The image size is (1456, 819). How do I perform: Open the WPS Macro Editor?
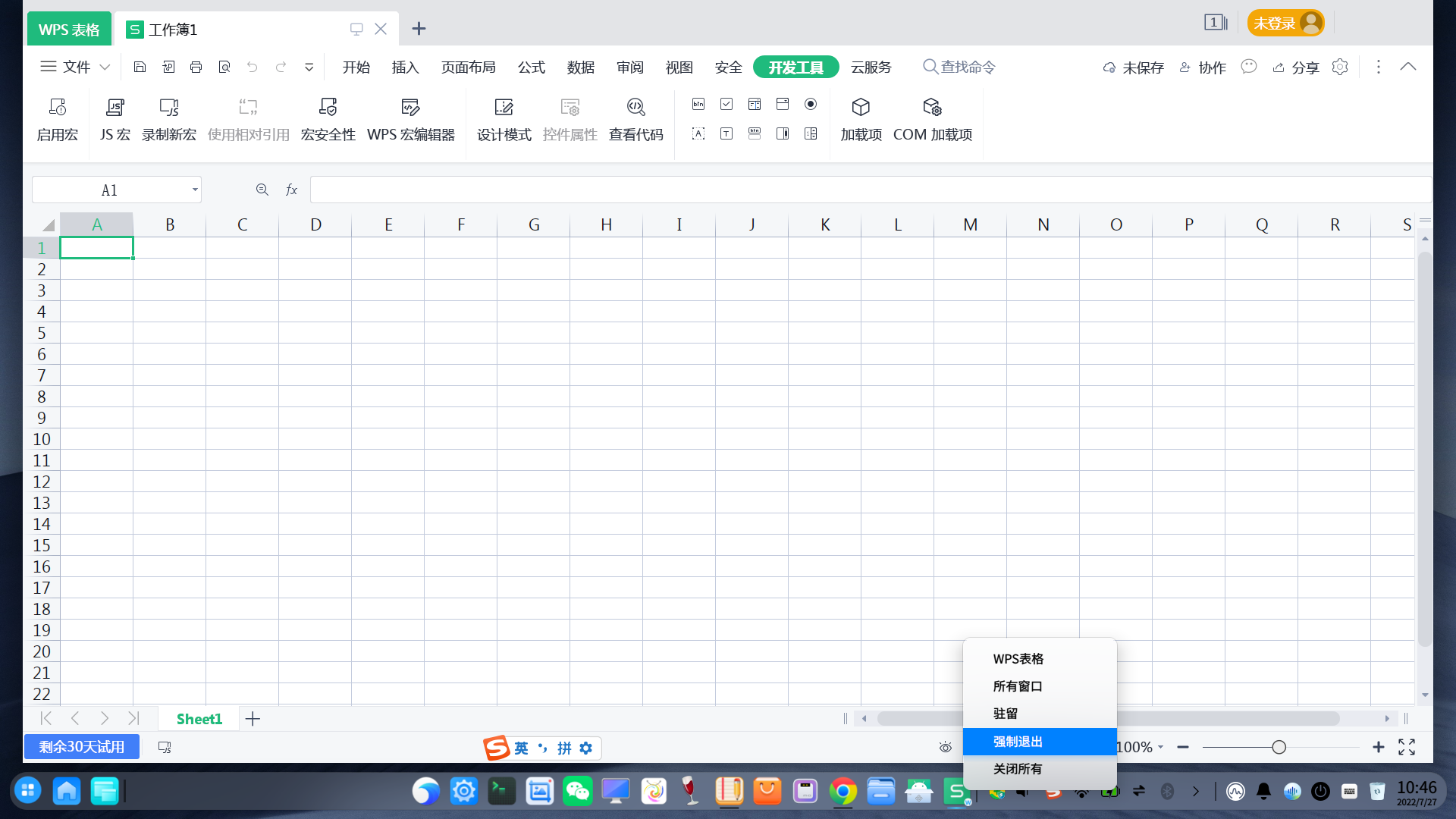click(x=410, y=118)
